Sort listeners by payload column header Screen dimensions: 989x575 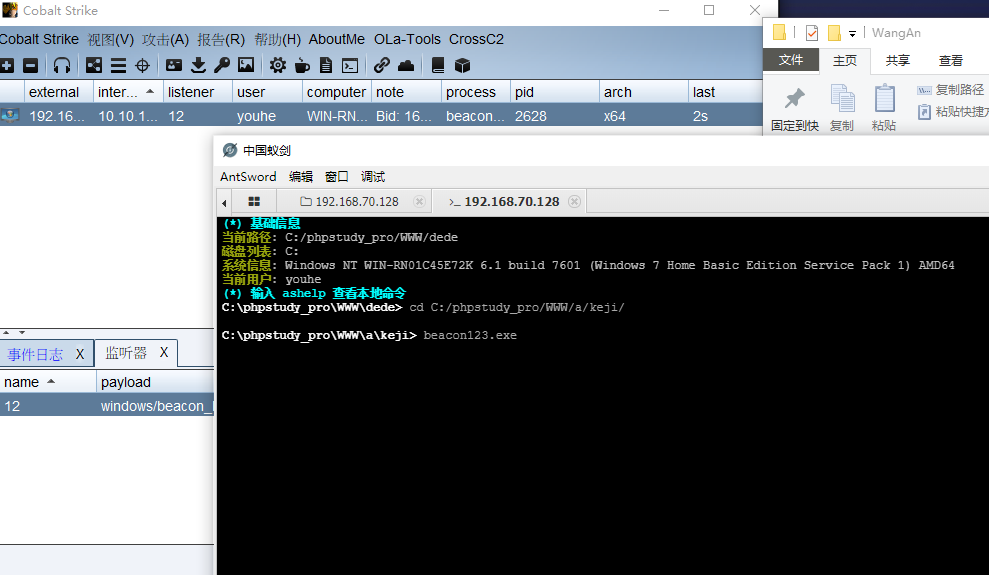pos(155,382)
